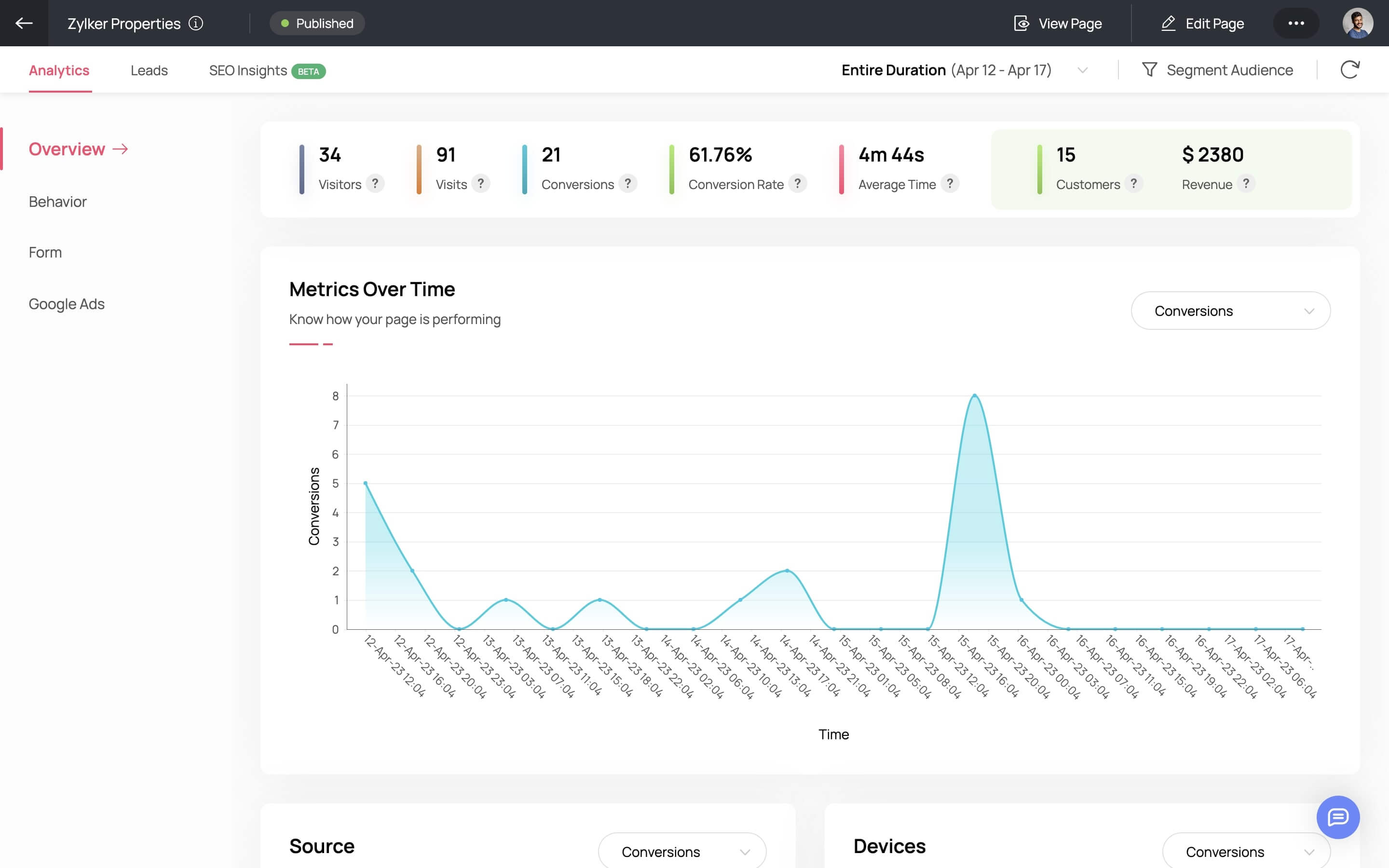Click the three-dot more options icon
Image resolution: width=1389 pixels, height=868 pixels.
click(x=1296, y=23)
